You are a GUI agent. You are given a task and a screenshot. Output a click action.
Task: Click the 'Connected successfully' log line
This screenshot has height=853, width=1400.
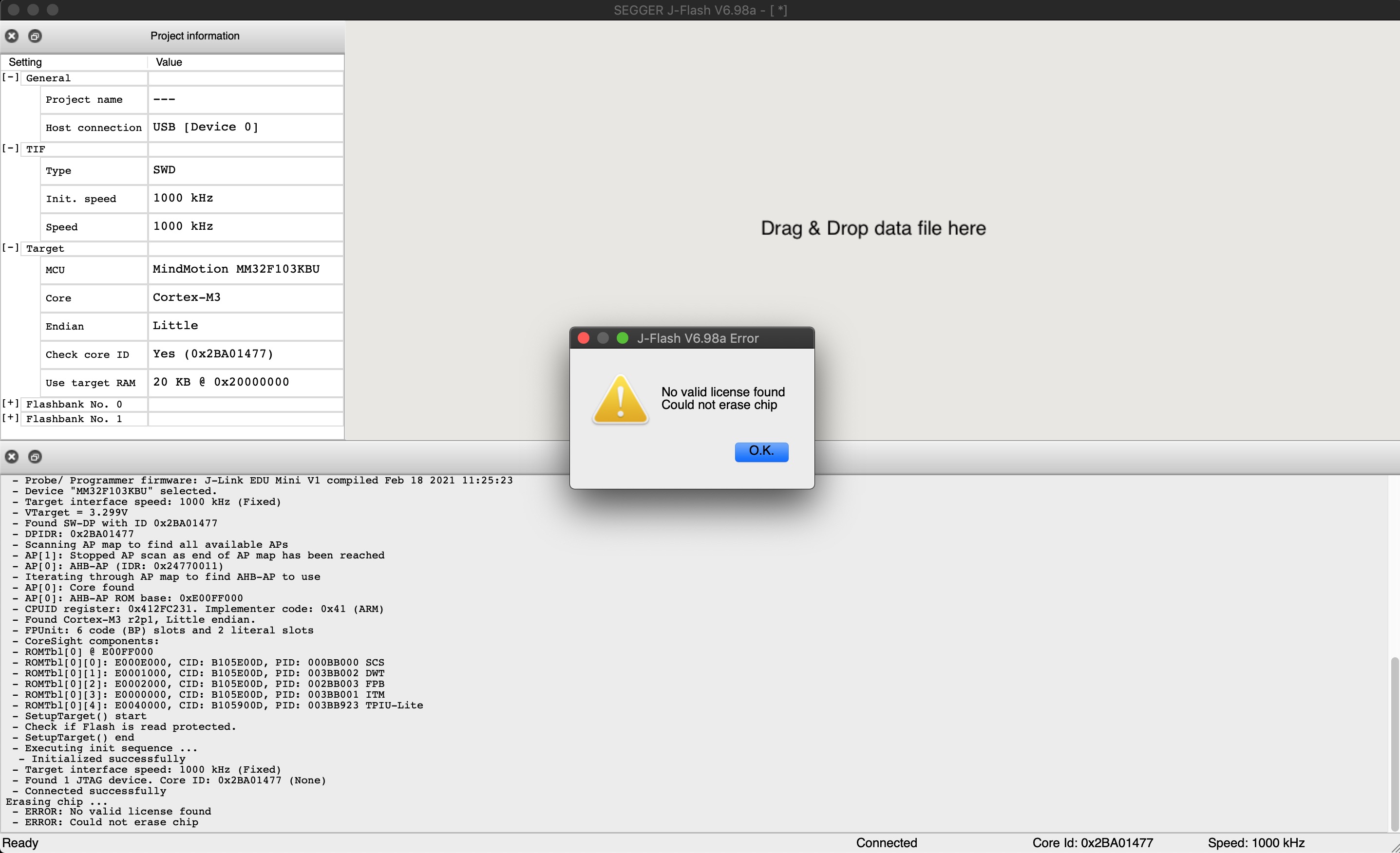pos(89,791)
